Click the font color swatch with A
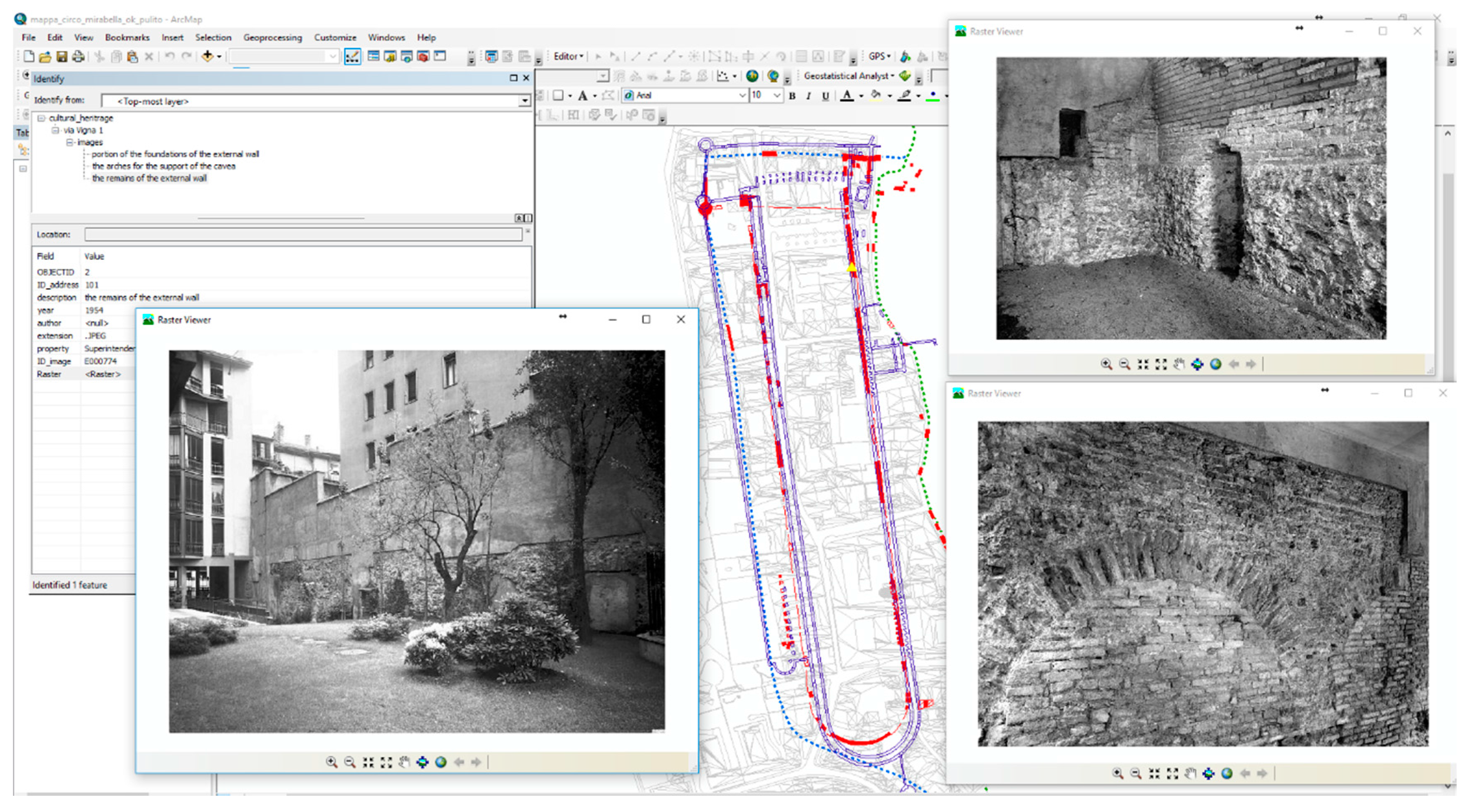 847,96
